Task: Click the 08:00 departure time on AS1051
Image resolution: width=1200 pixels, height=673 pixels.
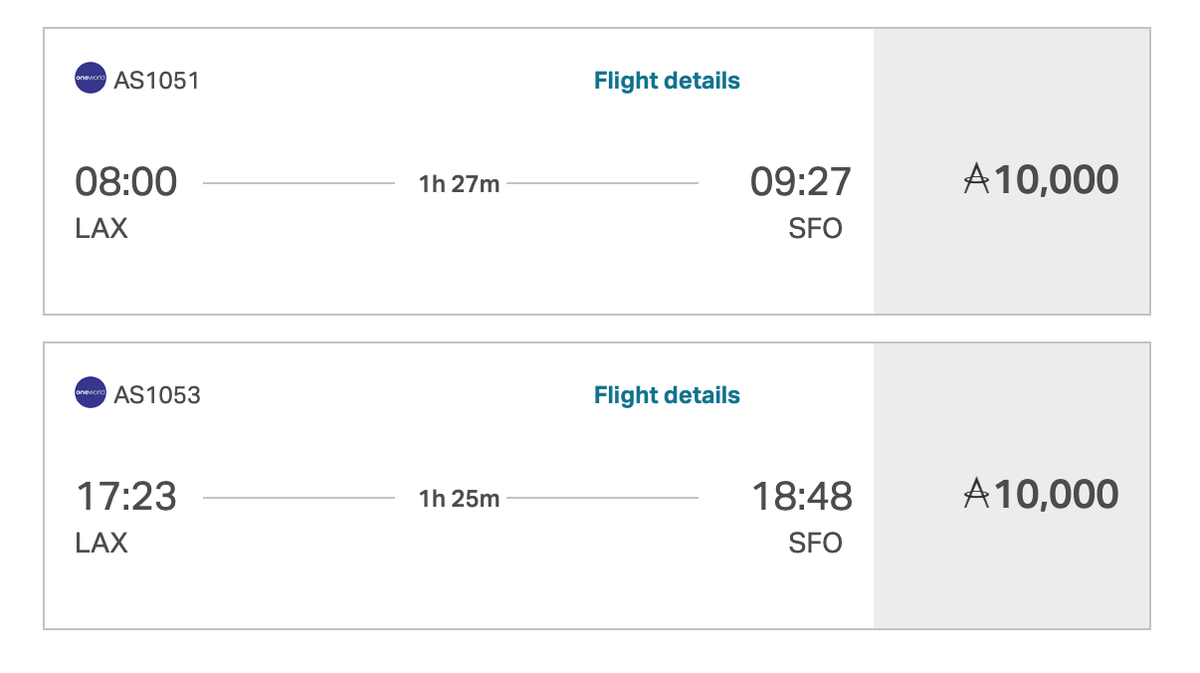Action: point(128,181)
